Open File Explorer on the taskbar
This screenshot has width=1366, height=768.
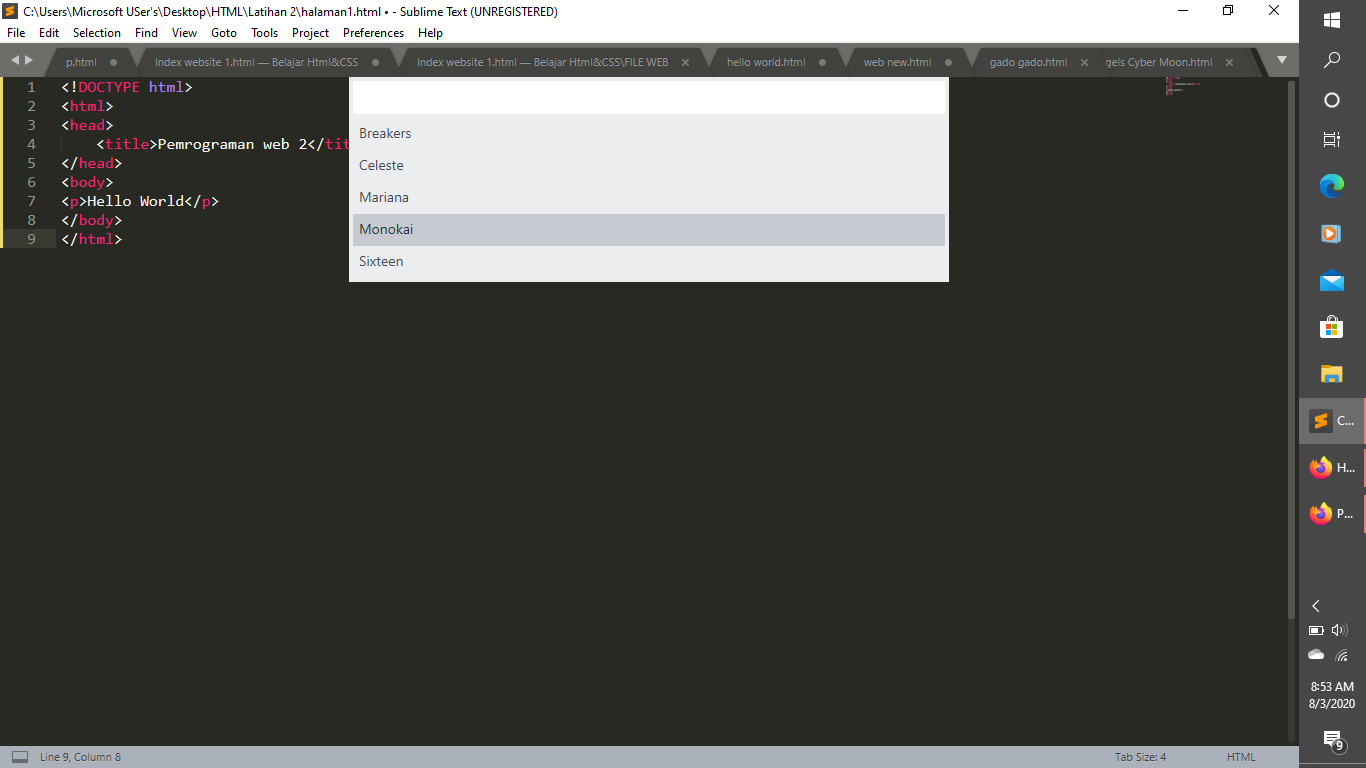point(1332,374)
